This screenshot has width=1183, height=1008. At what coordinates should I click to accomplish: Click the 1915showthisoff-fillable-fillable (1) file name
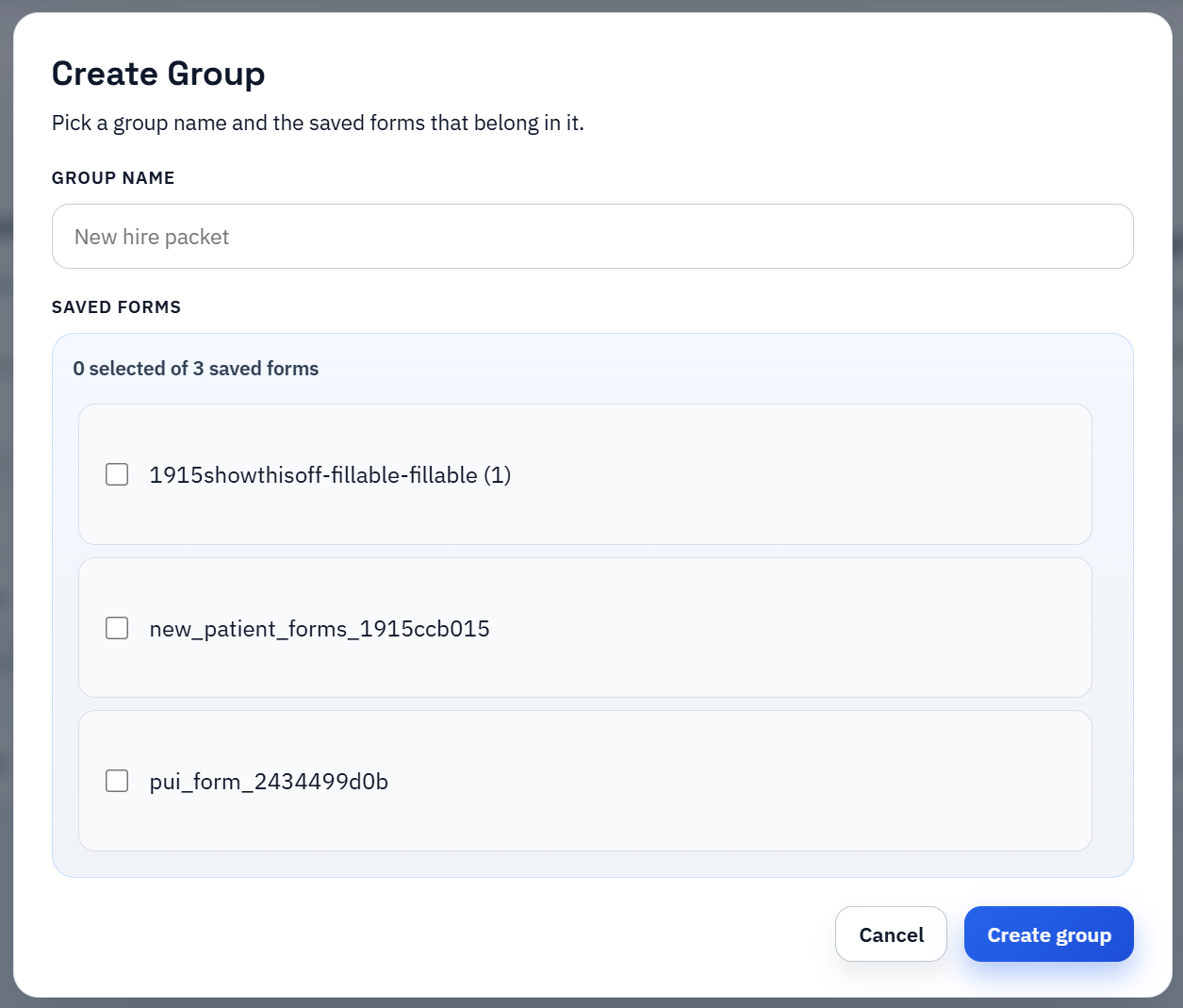330,474
